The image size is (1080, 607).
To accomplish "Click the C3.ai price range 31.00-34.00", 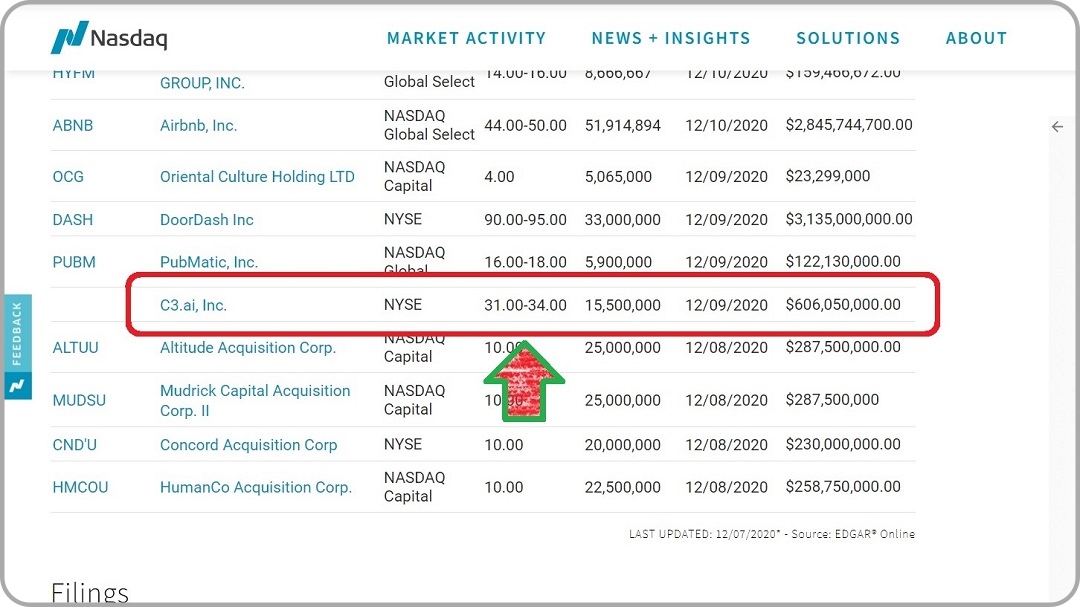I will point(526,305).
